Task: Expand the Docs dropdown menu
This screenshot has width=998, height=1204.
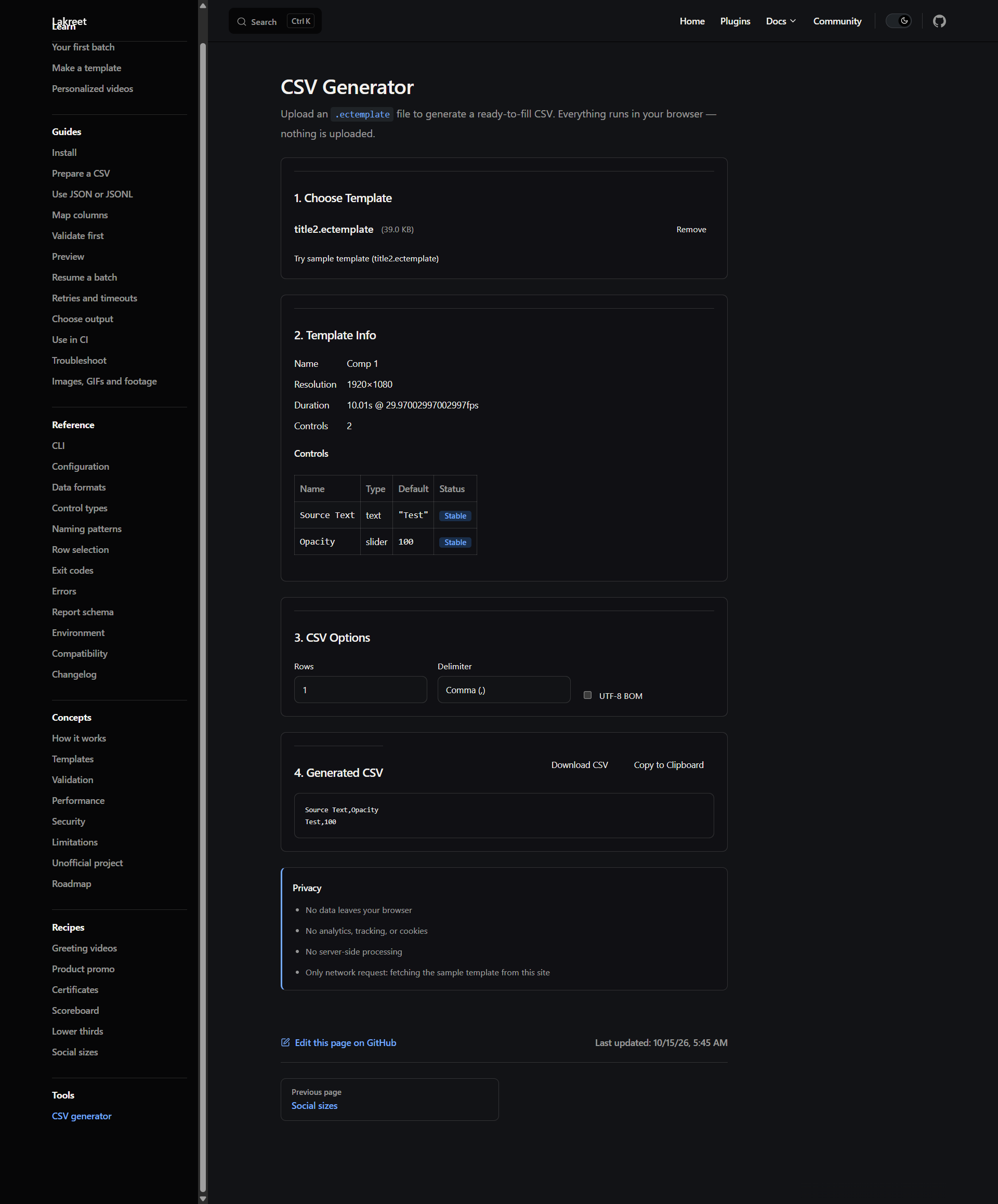Action: tap(781, 21)
